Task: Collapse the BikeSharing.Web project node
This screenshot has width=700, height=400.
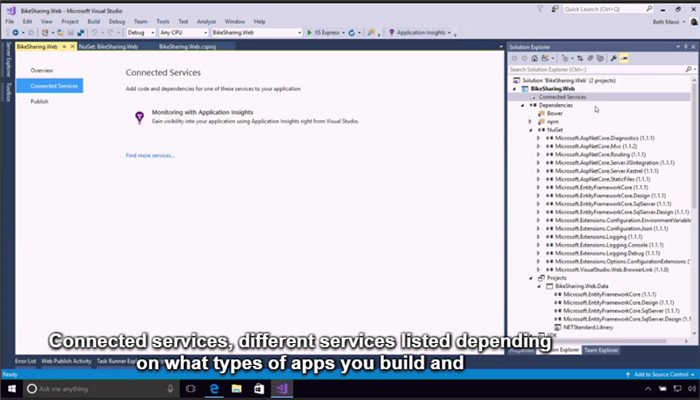Action: (x=514, y=89)
